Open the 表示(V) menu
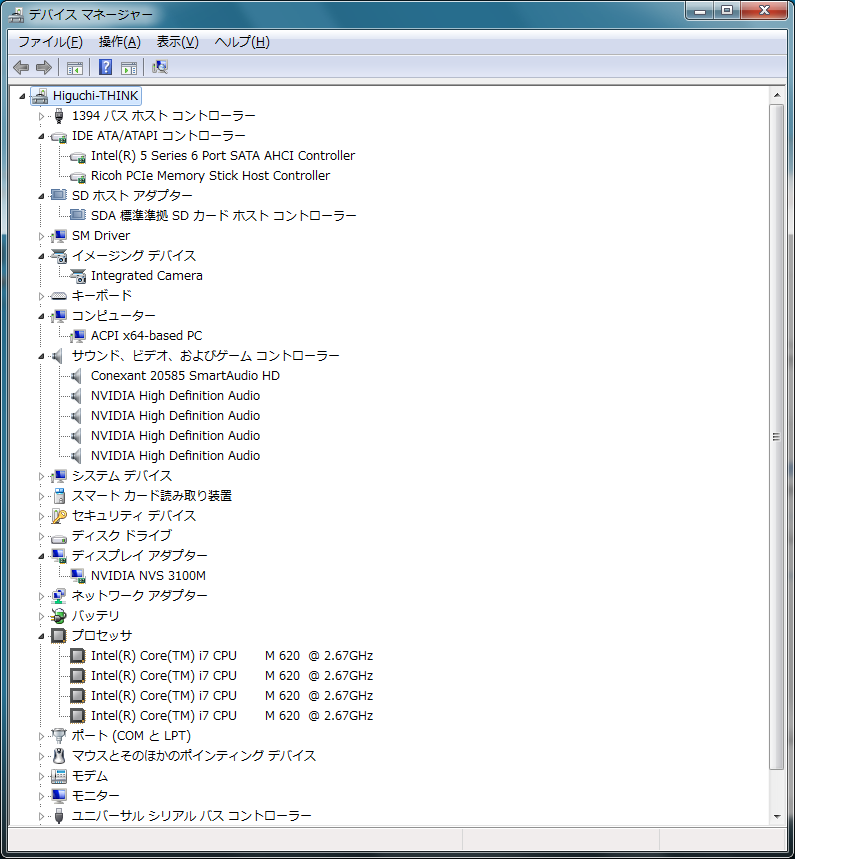This screenshot has width=864, height=859. coord(177,42)
